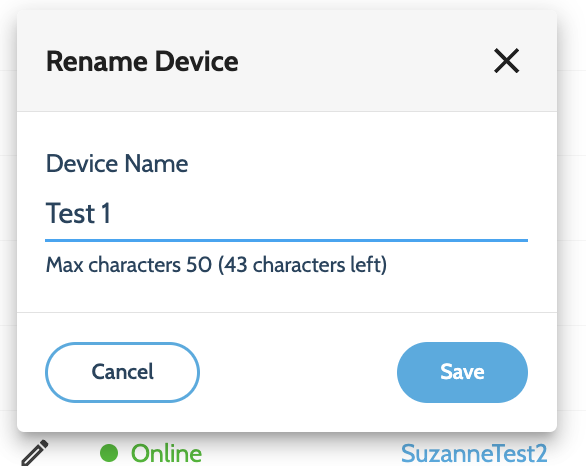Viewport: 586px width, 466px height.
Task: Click the Rename Device dialog title
Action: pyautogui.click(x=142, y=61)
